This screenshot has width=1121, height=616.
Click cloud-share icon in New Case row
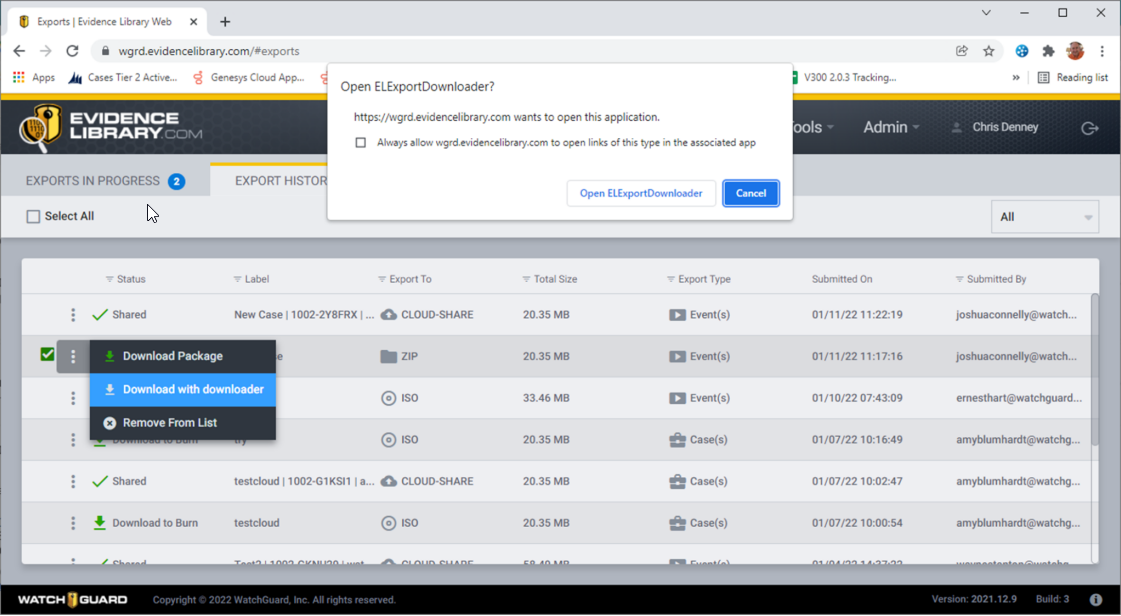pyautogui.click(x=389, y=314)
